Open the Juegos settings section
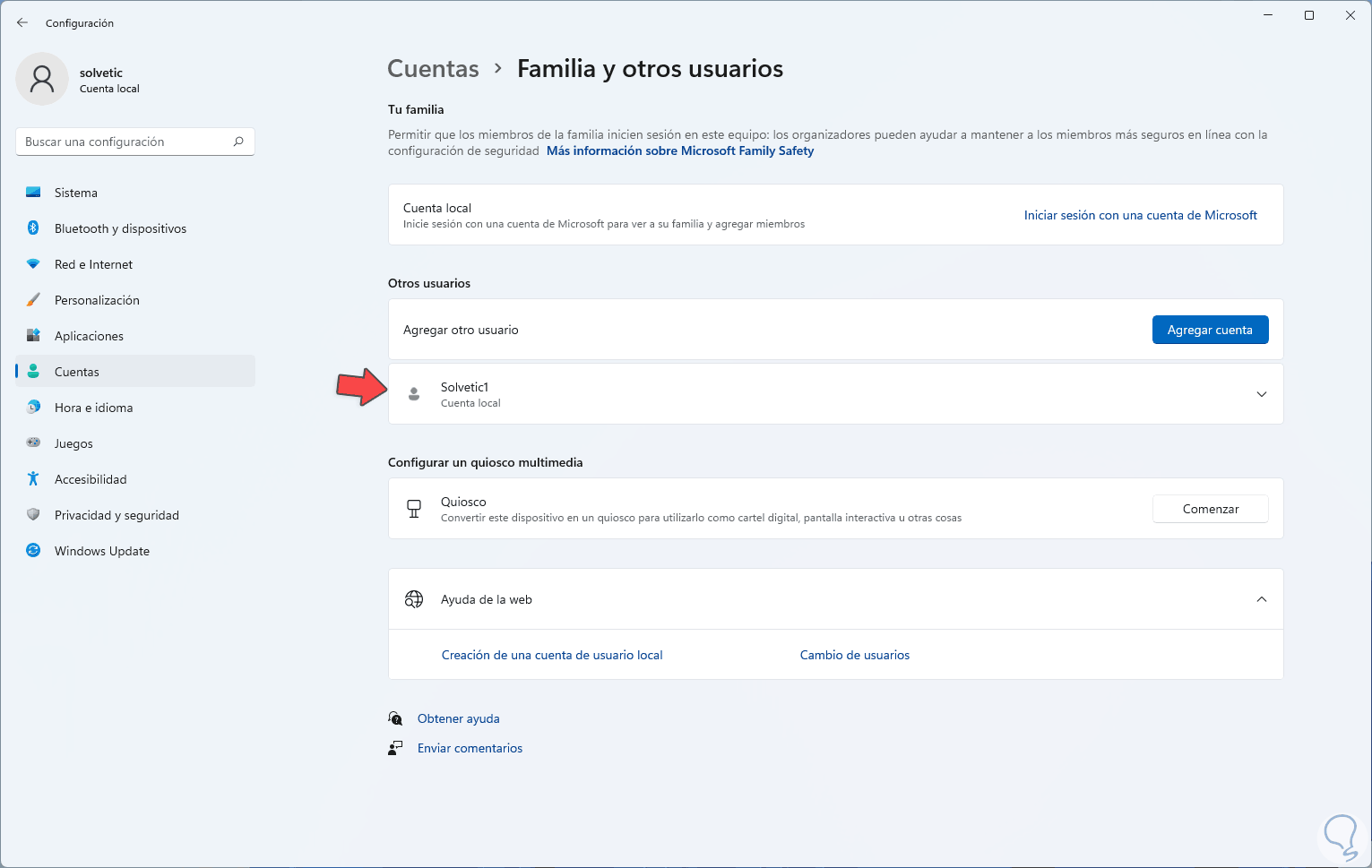1372x868 pixels. (73, 443)
